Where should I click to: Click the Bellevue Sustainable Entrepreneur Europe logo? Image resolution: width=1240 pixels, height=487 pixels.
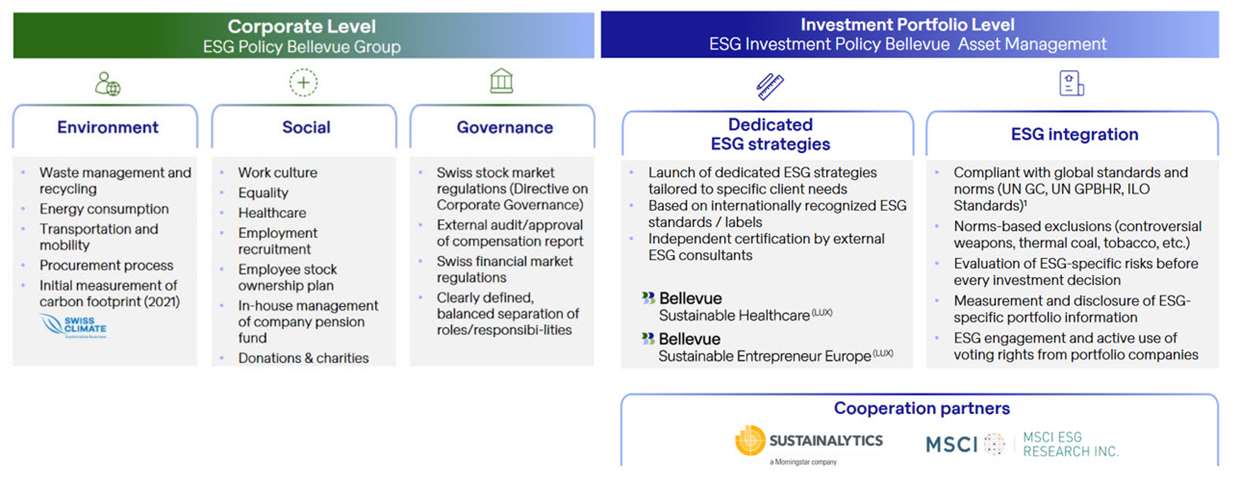[766, 348]
